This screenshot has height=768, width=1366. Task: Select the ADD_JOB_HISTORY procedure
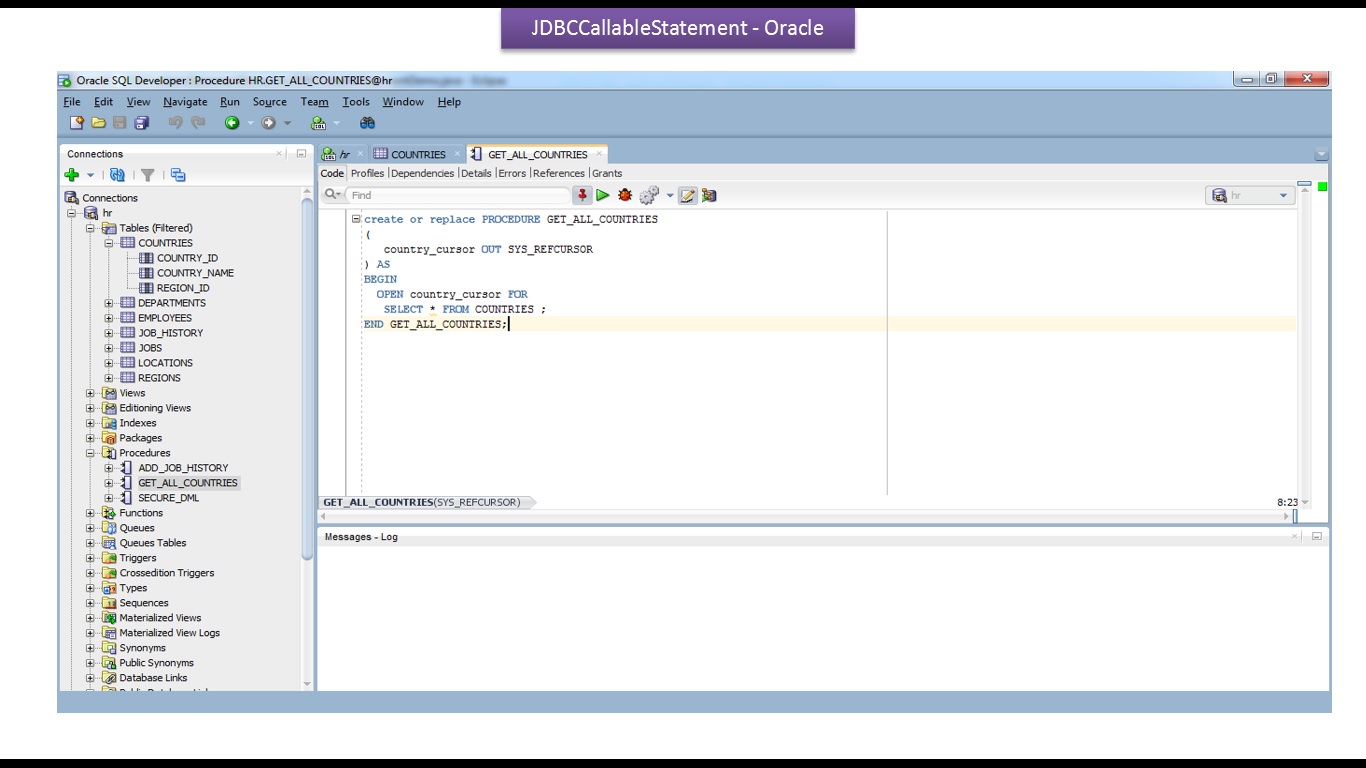(183, 468)
